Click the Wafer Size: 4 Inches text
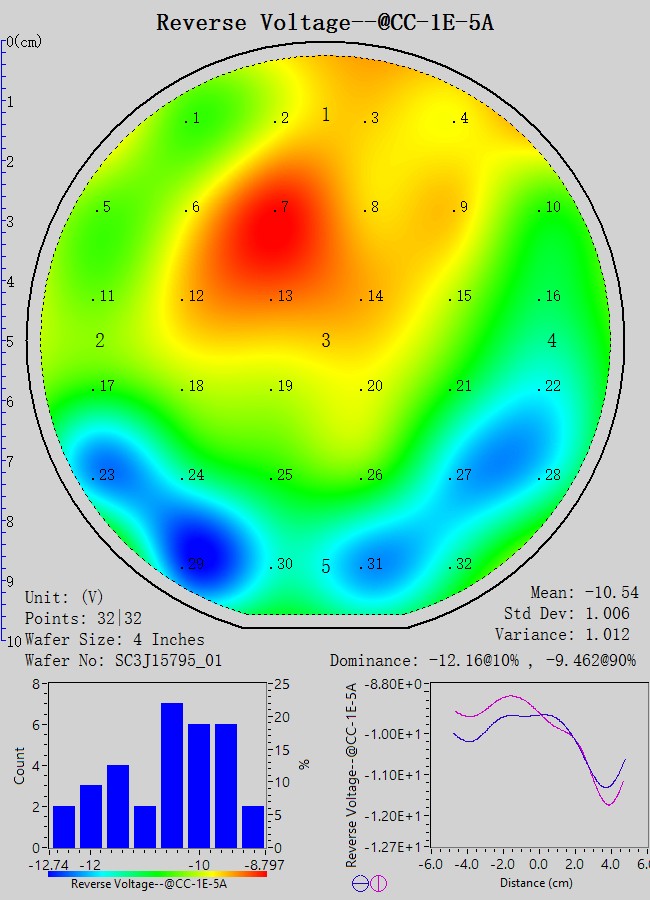 [x=114, y=639]
